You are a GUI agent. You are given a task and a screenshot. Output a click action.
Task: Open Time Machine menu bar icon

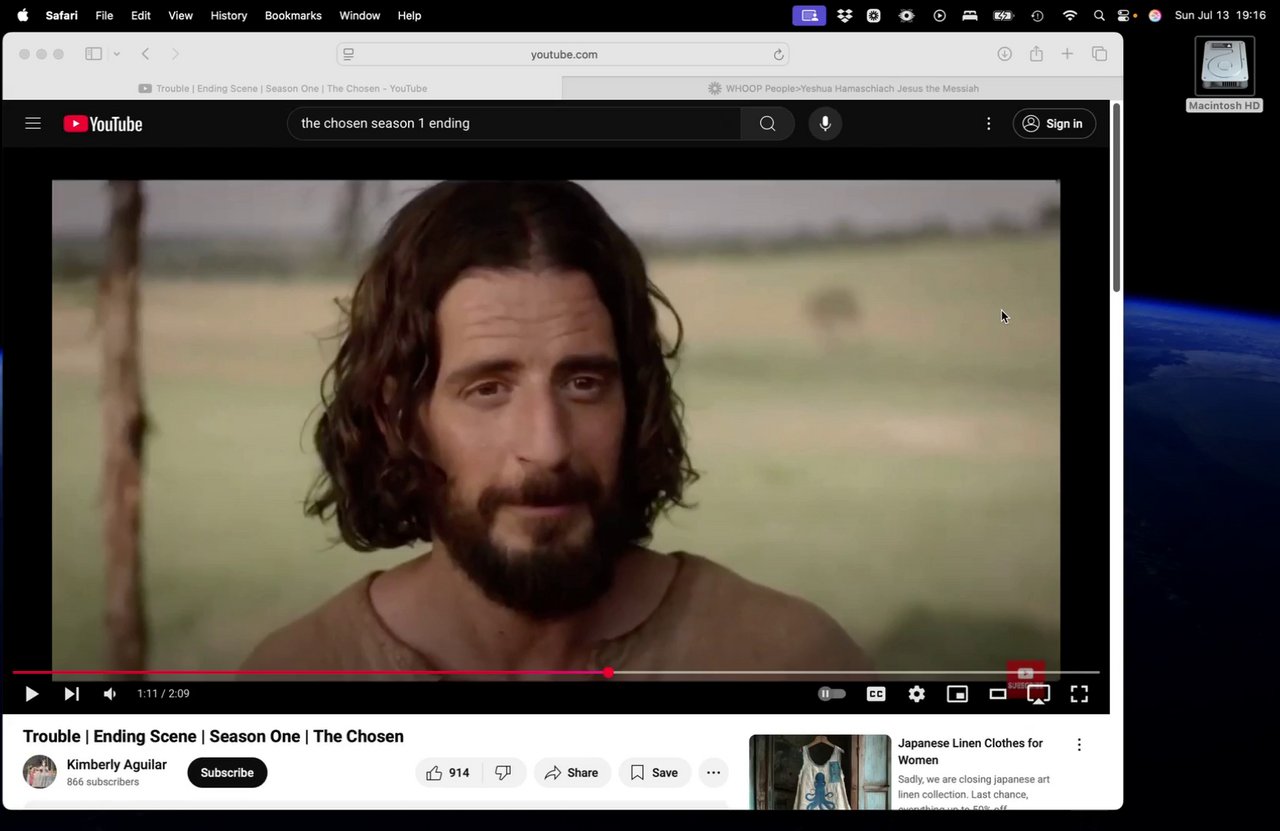click(1037, 15)
